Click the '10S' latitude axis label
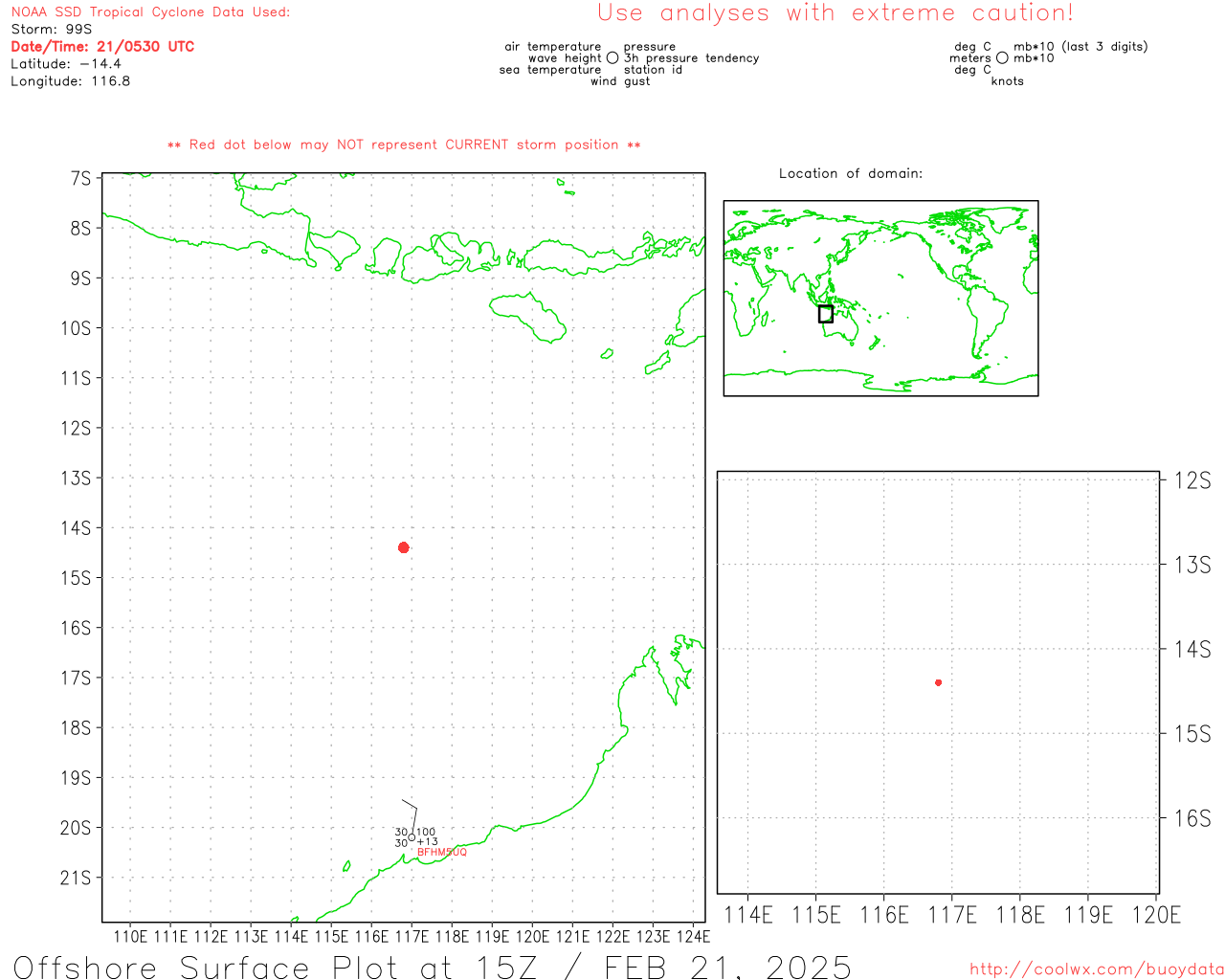The width and height of the screenshot is (1225, 980). tap(76, 328)
